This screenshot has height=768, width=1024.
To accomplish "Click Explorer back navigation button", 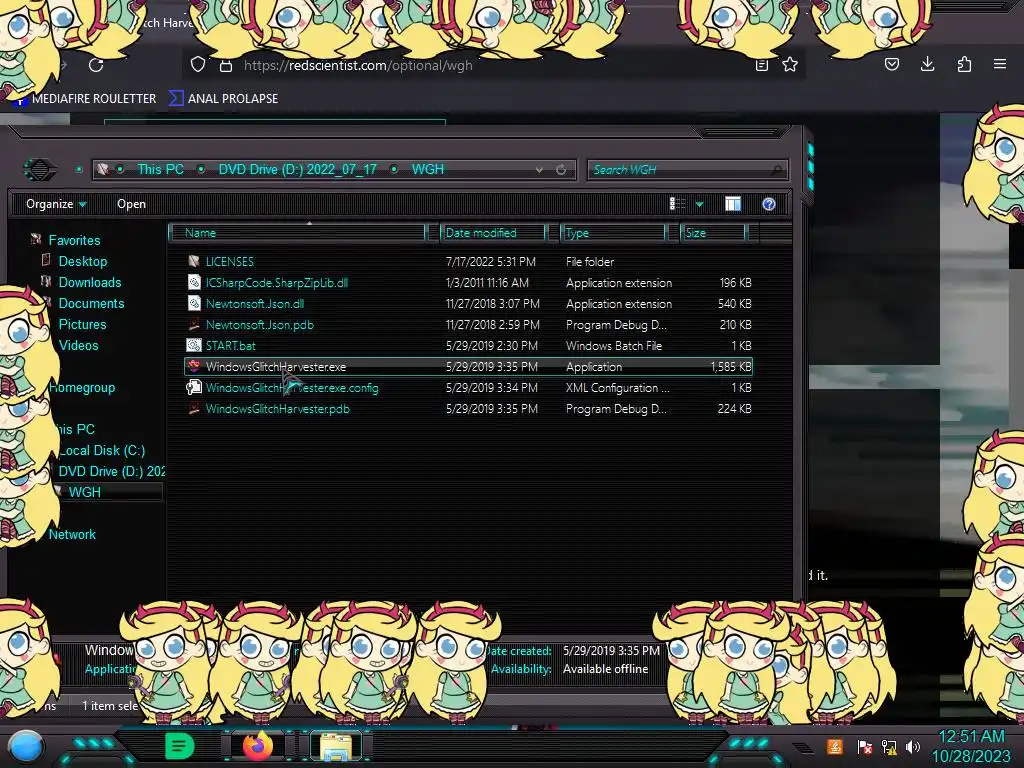I will click(x=40, y=170).
